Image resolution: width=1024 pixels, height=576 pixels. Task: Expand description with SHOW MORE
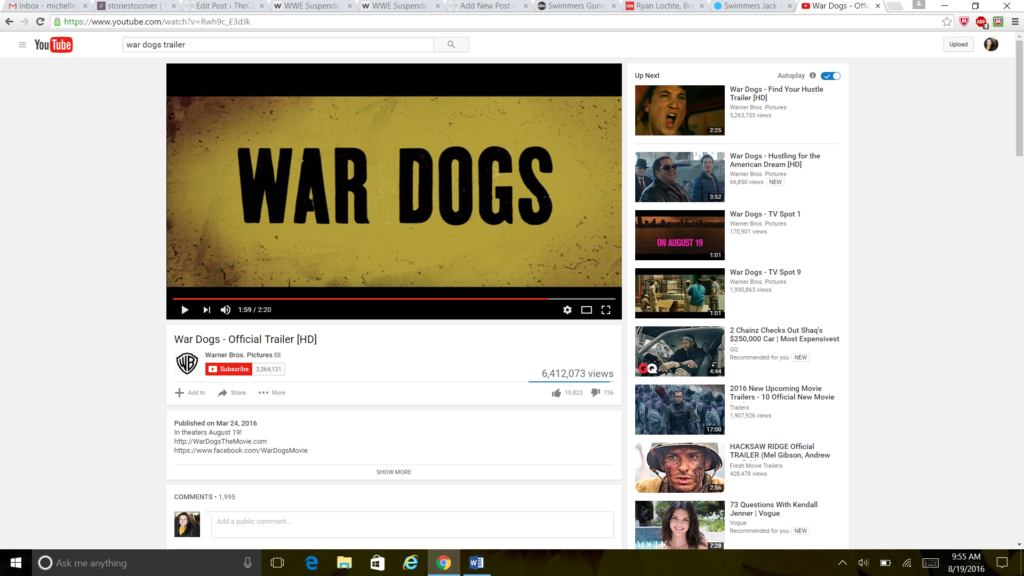(393, 472)
